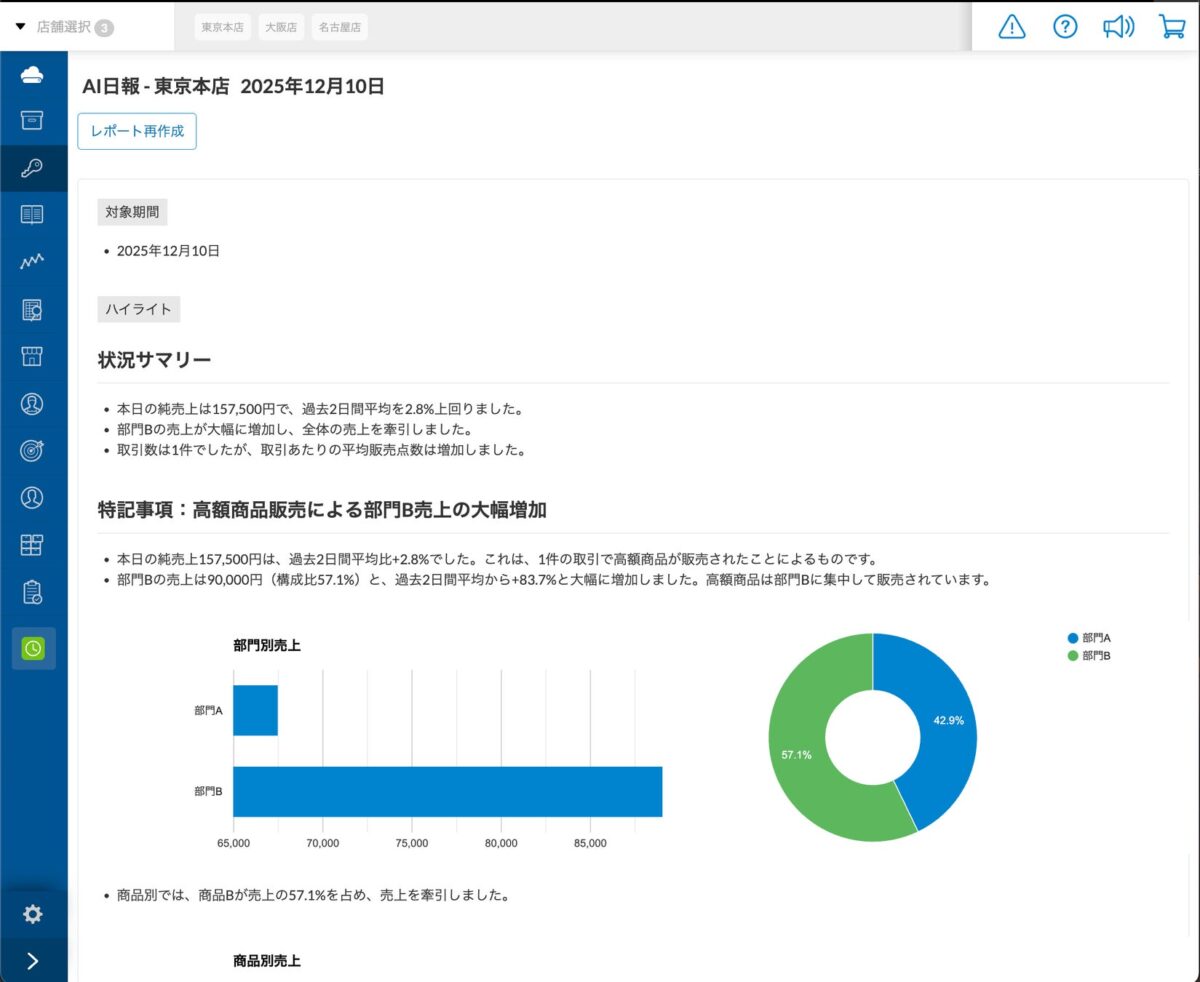Click the target goal icon in the sidebar

(33, 450)
